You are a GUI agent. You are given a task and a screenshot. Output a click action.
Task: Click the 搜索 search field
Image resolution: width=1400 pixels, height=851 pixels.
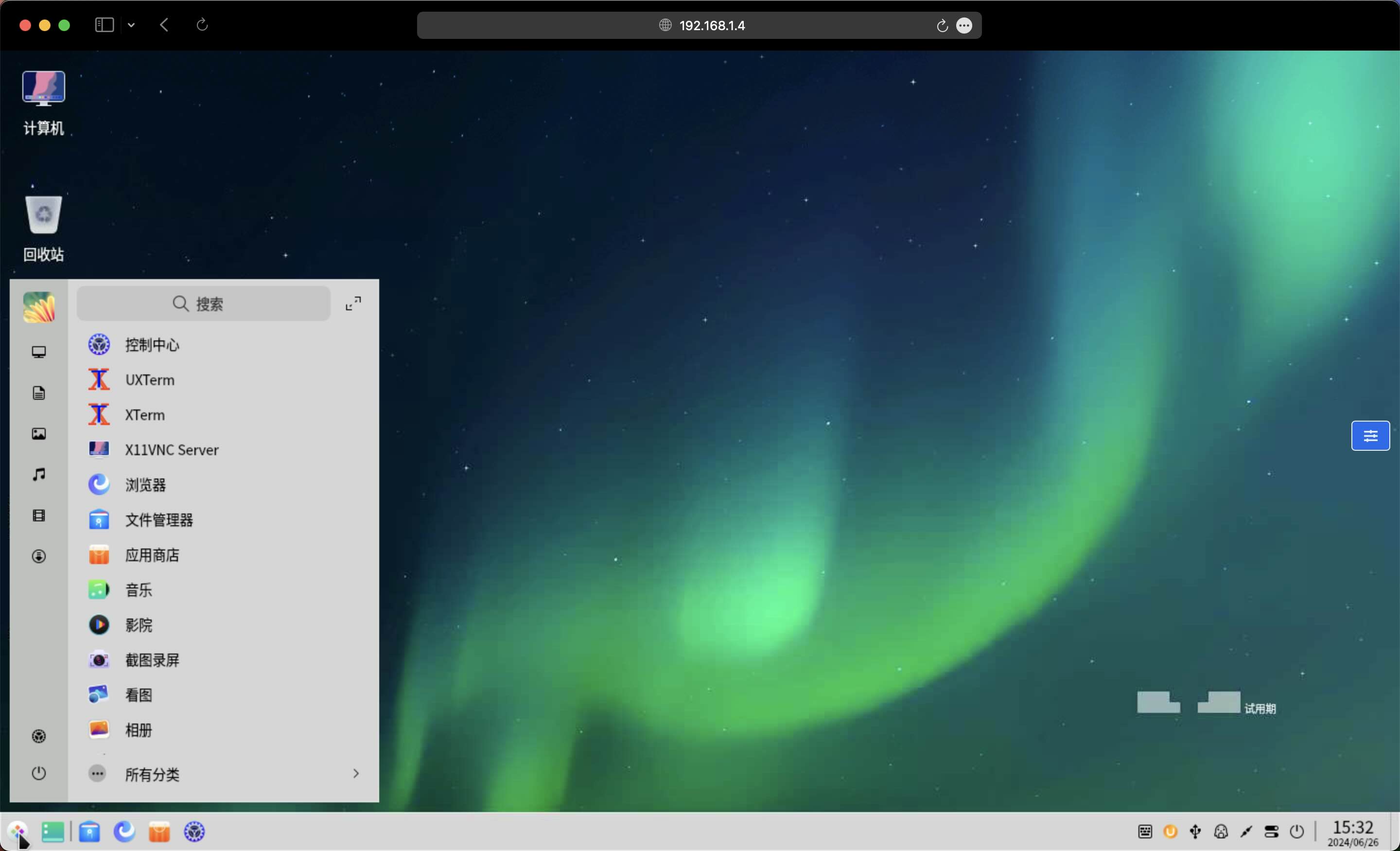(203, 303)
